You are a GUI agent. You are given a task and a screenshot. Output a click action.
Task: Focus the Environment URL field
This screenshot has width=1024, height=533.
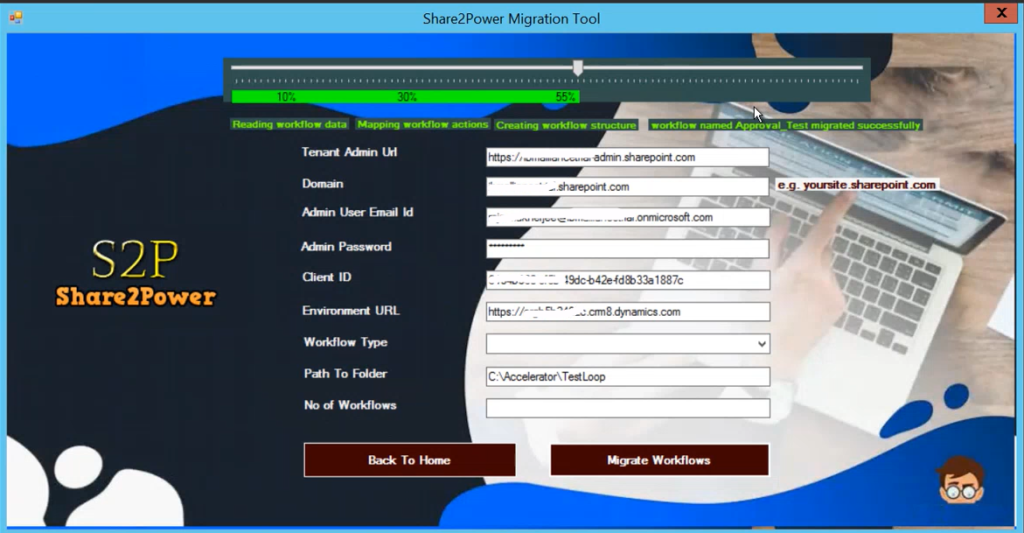628,312
